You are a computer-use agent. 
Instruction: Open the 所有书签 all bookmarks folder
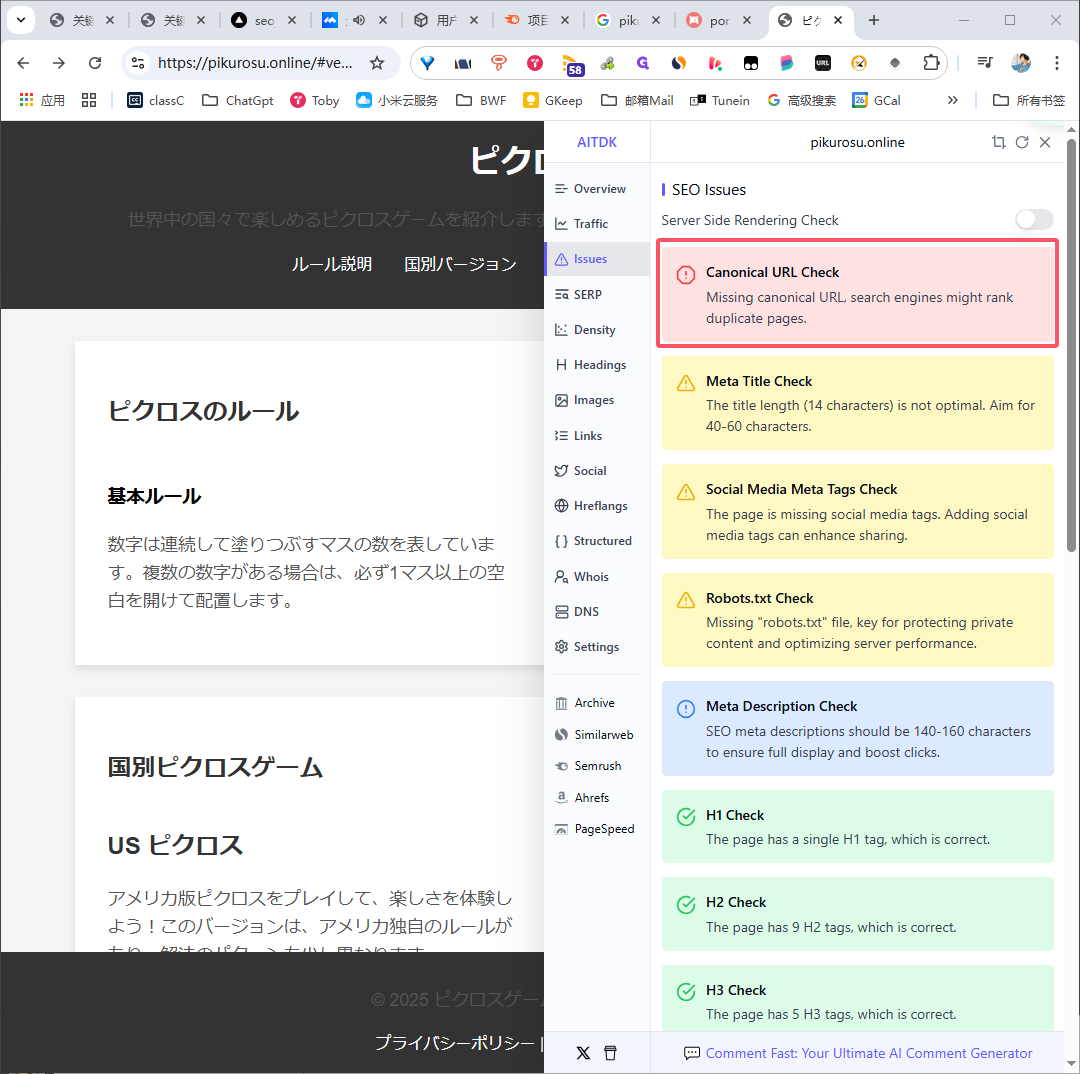click(1029, 101)
